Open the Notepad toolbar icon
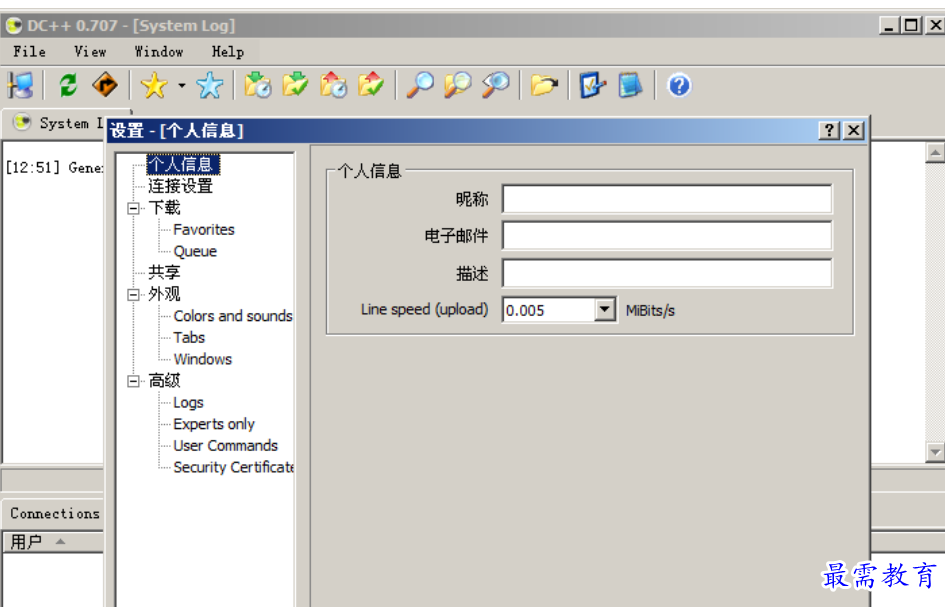 (628, 85)
